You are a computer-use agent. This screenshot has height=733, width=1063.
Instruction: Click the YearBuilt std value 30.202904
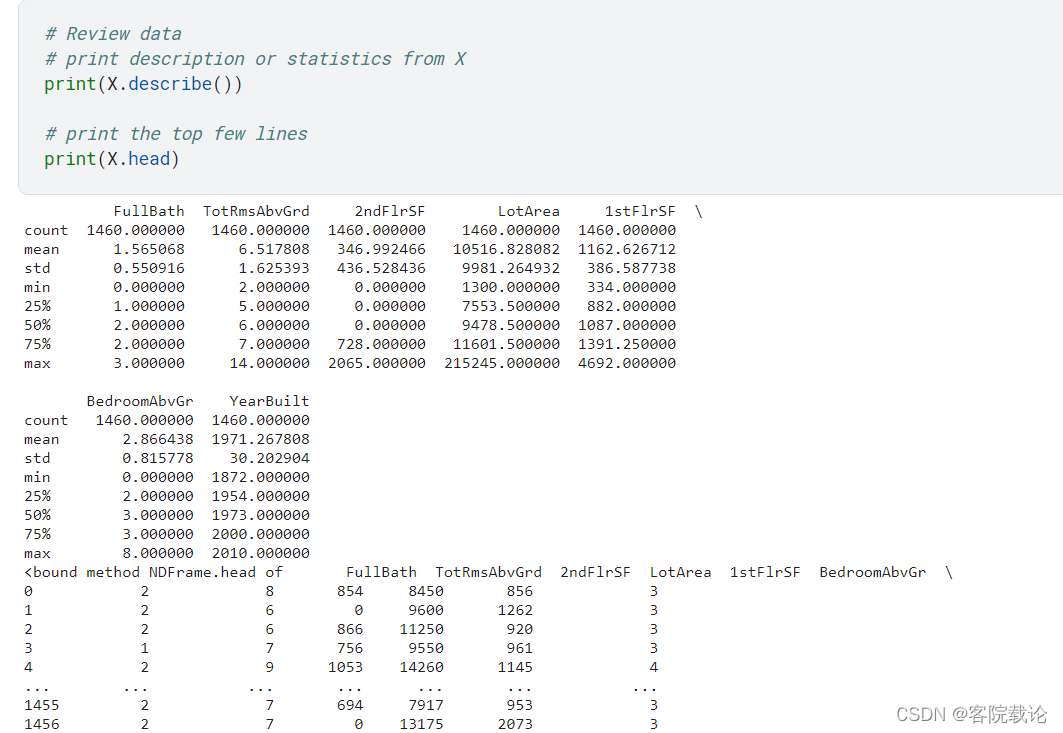[x=270, y=458]
